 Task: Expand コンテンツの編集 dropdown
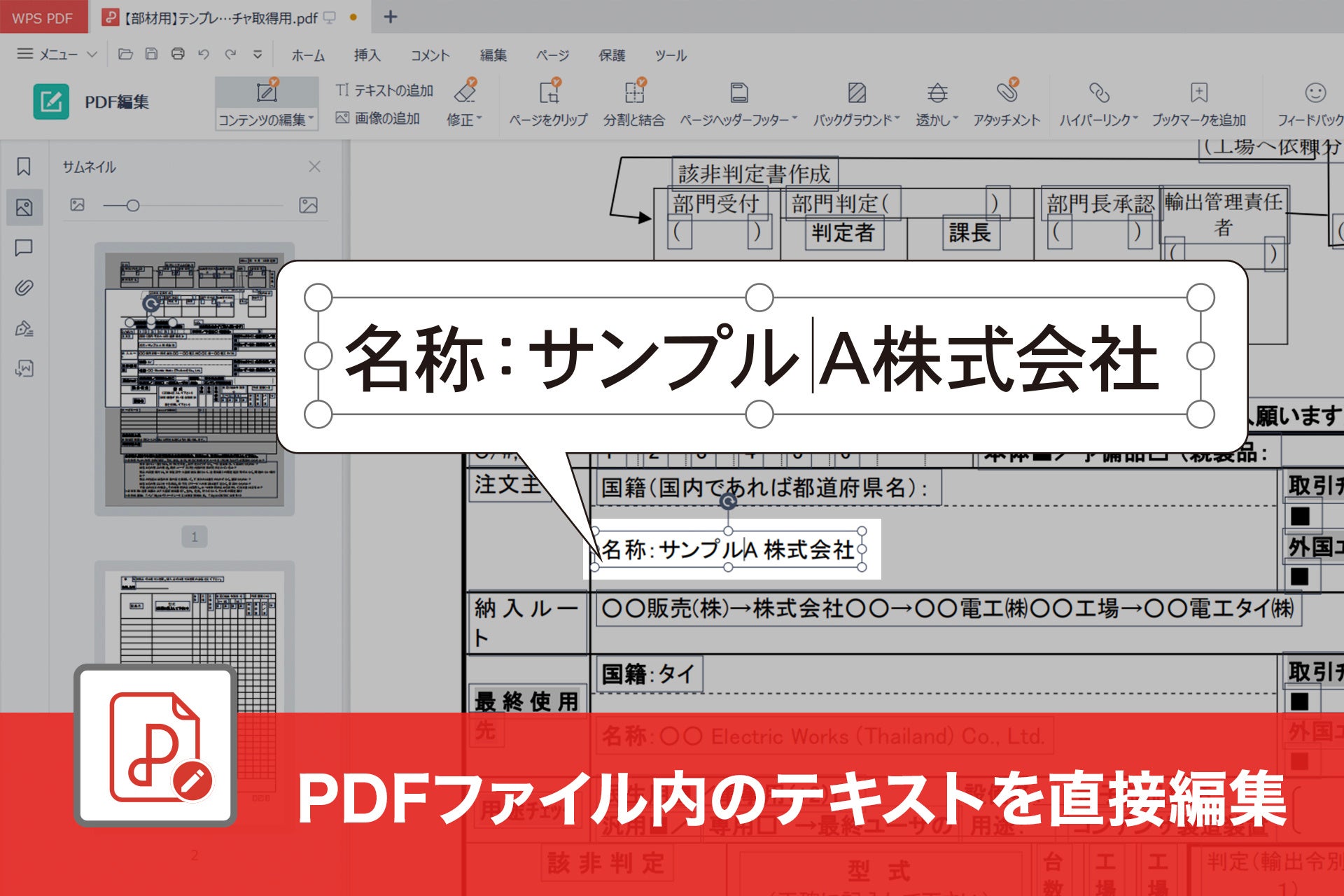pyautogui.click(x=266, y=120)
